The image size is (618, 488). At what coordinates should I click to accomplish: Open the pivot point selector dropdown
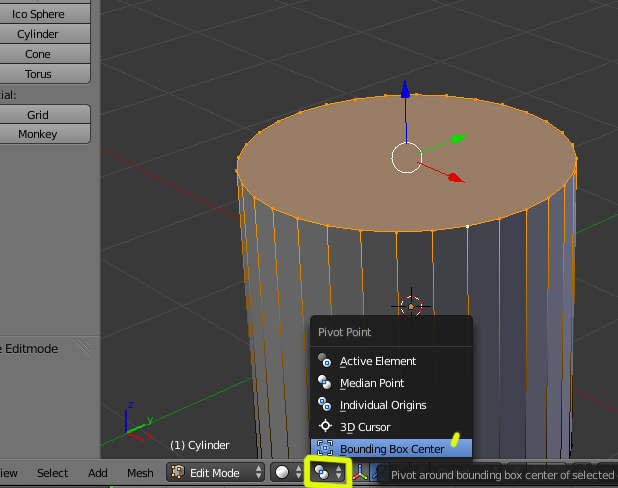point(328,472)
